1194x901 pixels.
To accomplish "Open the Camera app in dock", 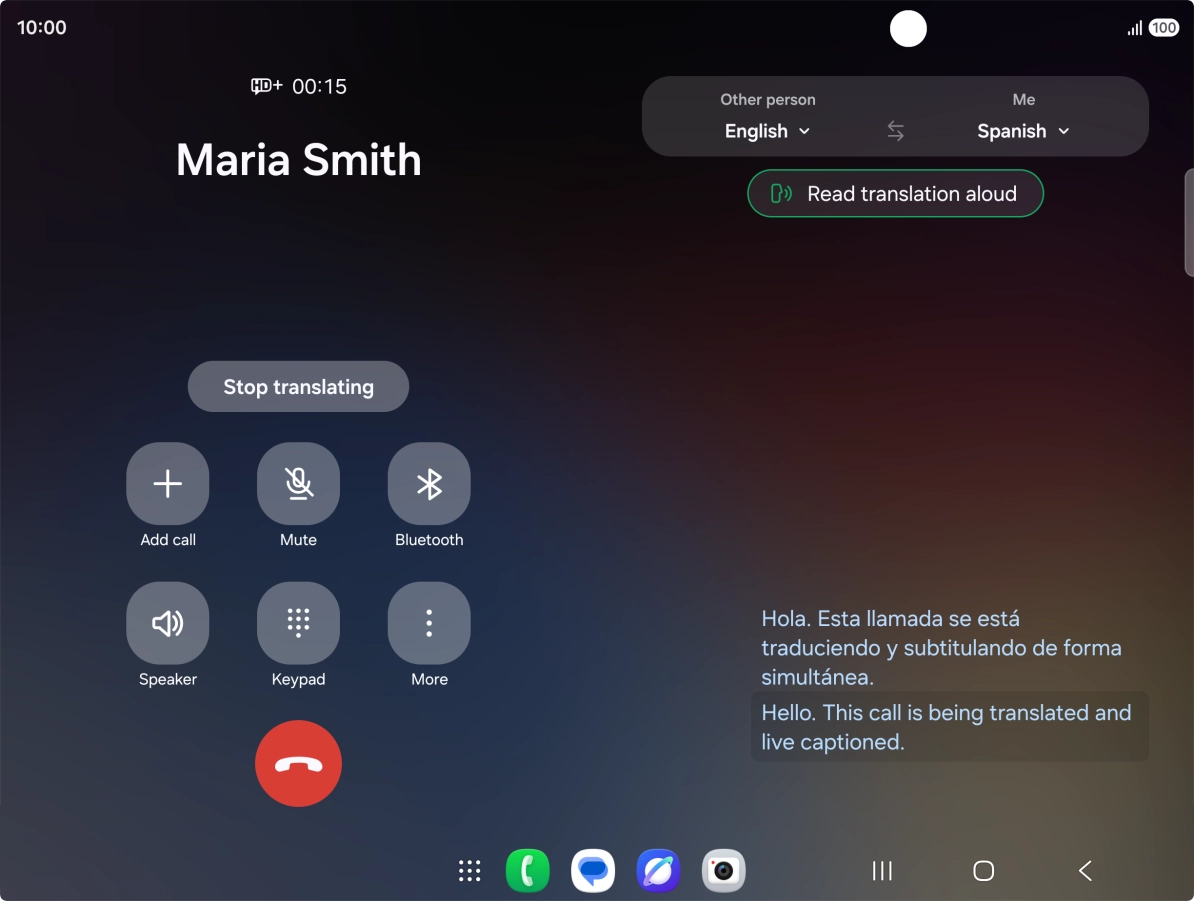I will (x=723, y=871).
